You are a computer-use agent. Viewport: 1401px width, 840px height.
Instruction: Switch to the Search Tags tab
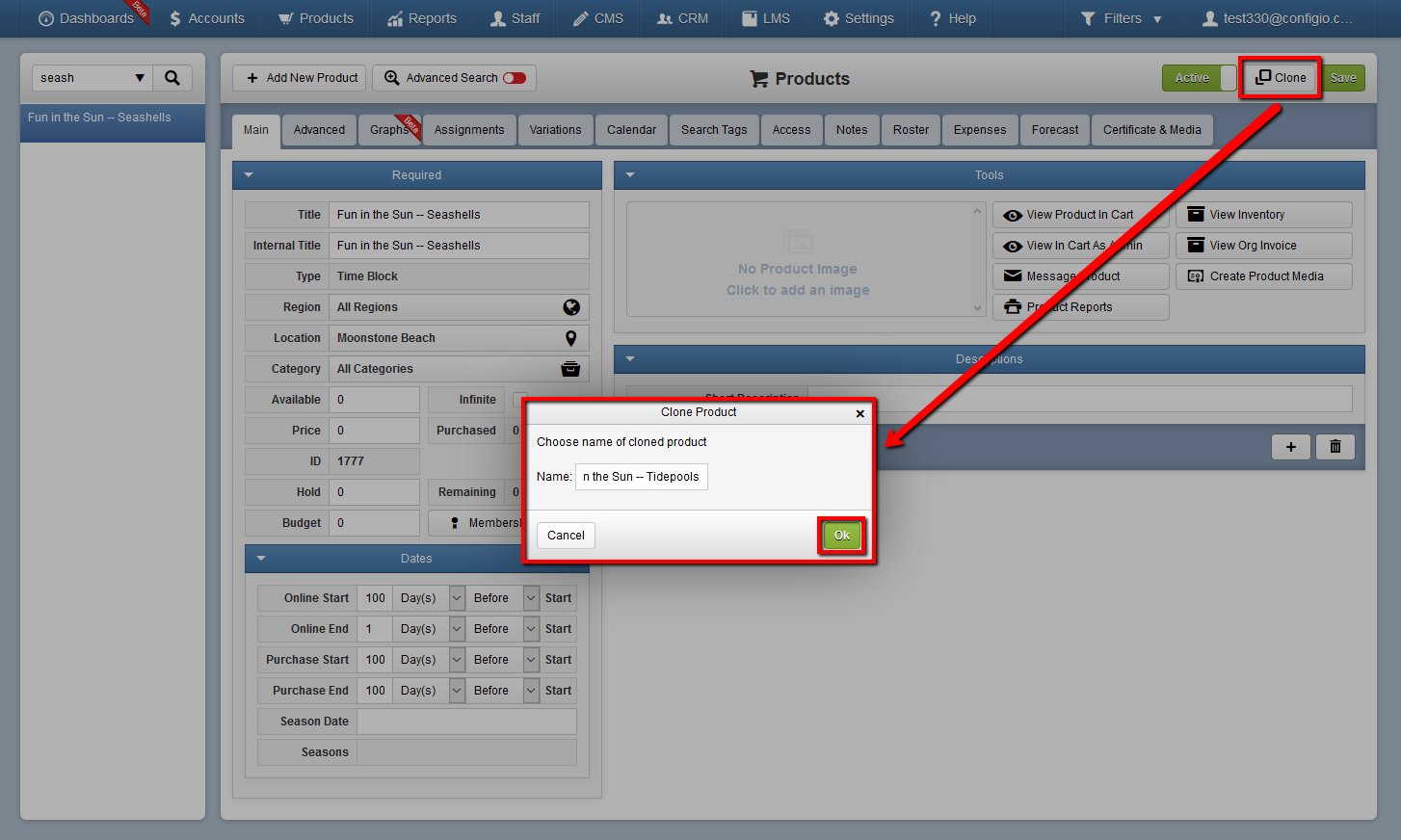[x=714, y=130]
